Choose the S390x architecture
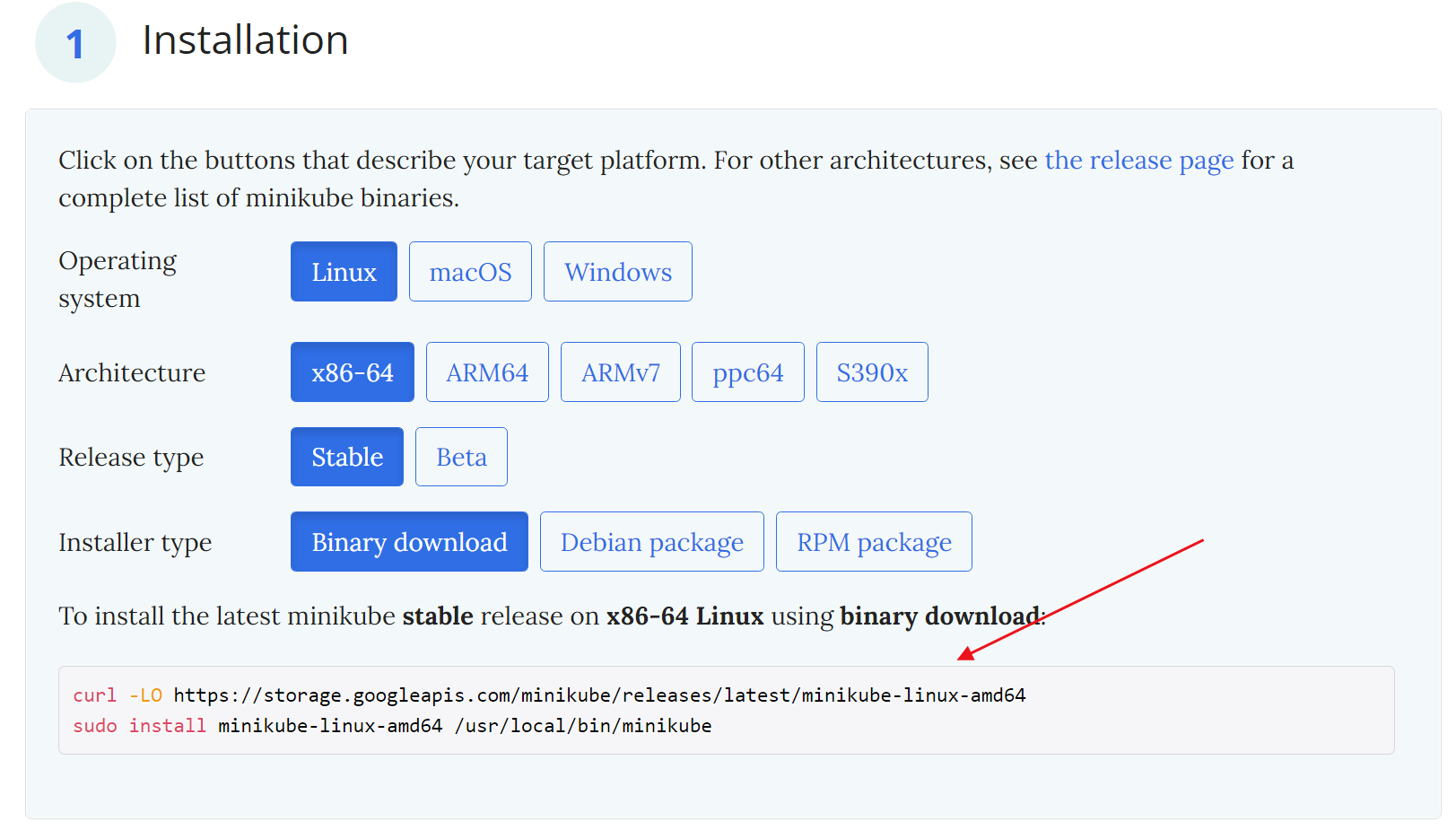This screenshot has height=839, width=1456. (871, 371)
